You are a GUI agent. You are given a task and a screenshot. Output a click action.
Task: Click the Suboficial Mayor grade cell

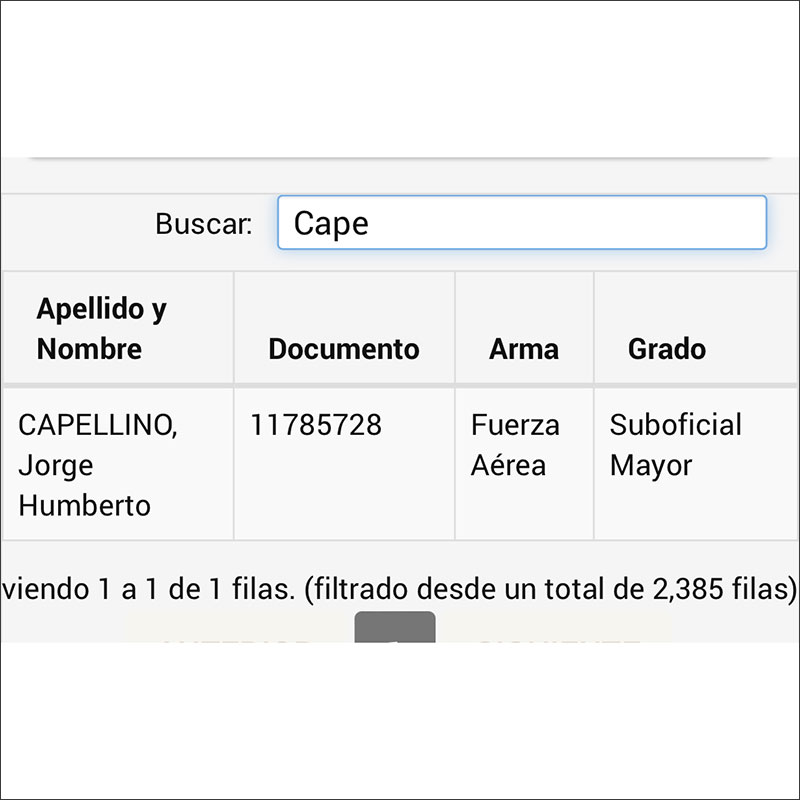(x=675, y=445)
